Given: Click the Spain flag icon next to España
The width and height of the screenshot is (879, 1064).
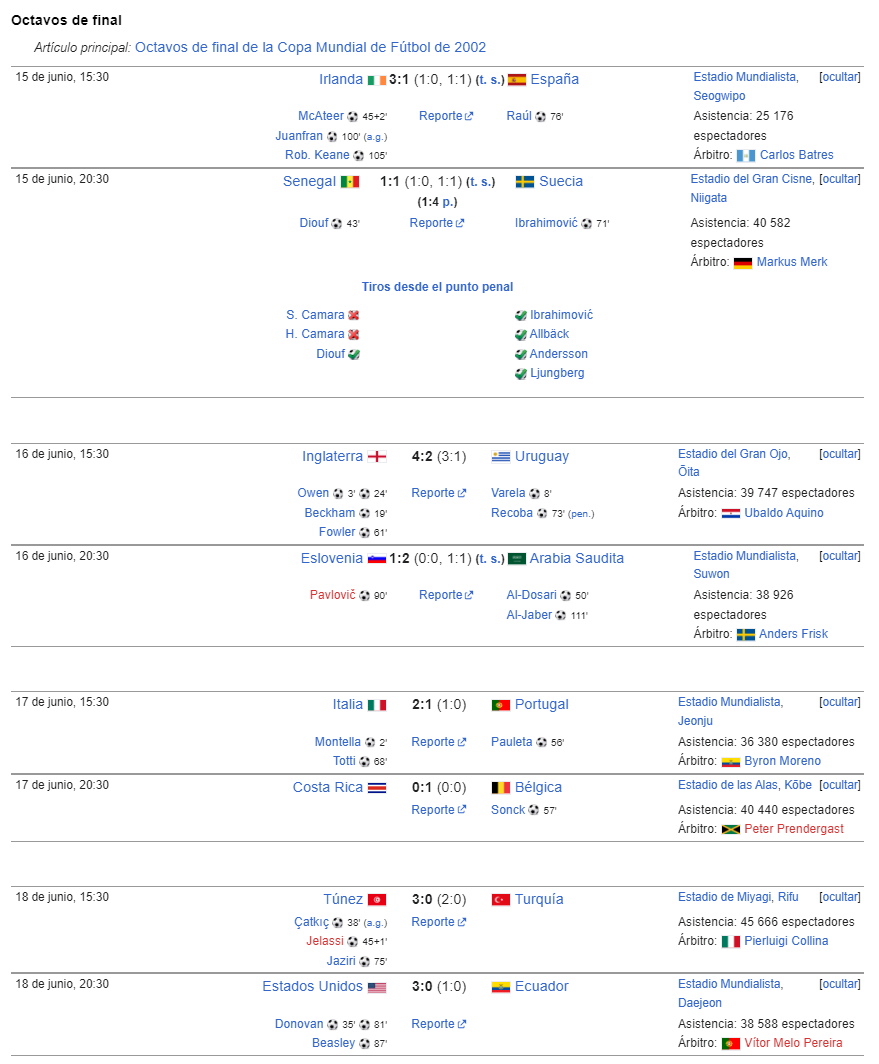Looking at the screenshot, I should (x=517, y=80).
